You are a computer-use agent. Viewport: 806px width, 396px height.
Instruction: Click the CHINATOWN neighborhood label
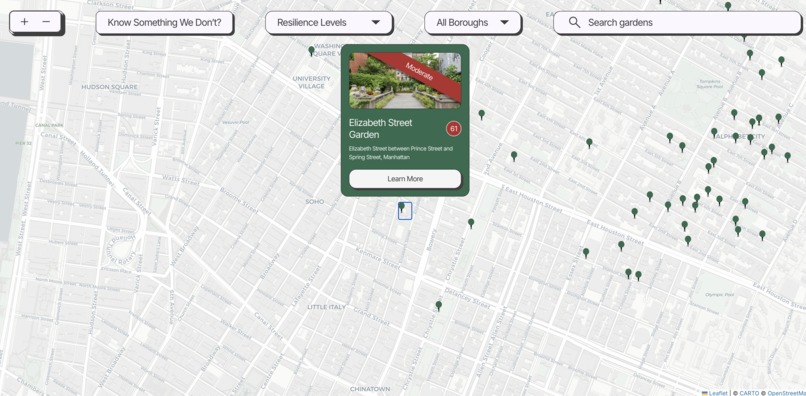coord(370,388)
